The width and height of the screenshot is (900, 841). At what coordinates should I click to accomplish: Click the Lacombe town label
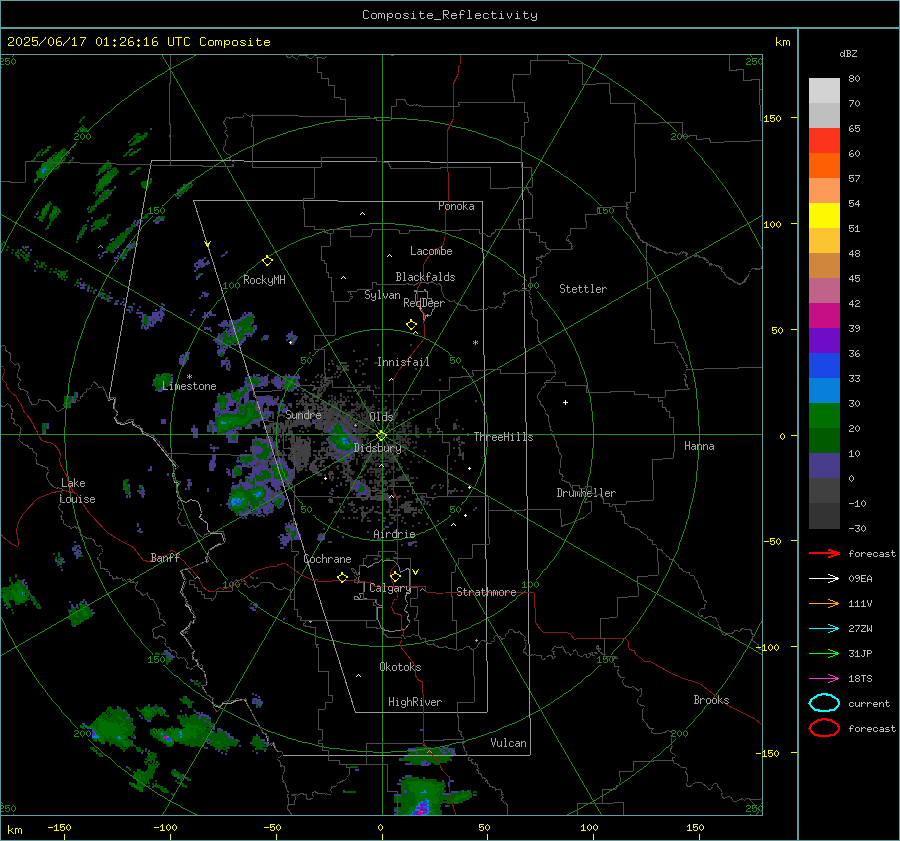click(x=431, y=251)
